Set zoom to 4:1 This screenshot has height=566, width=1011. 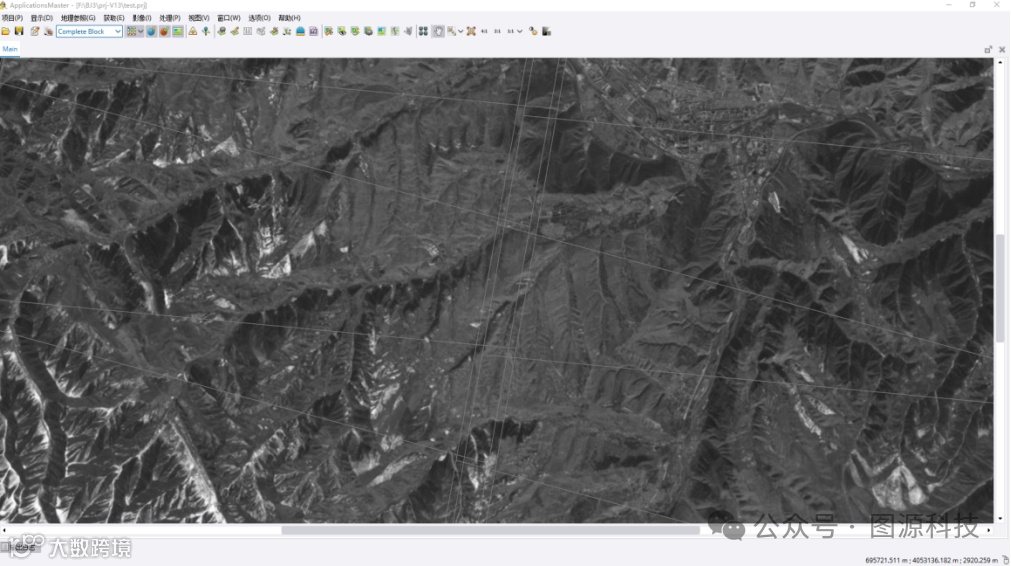pyautogui.click(x=484, y=31)
